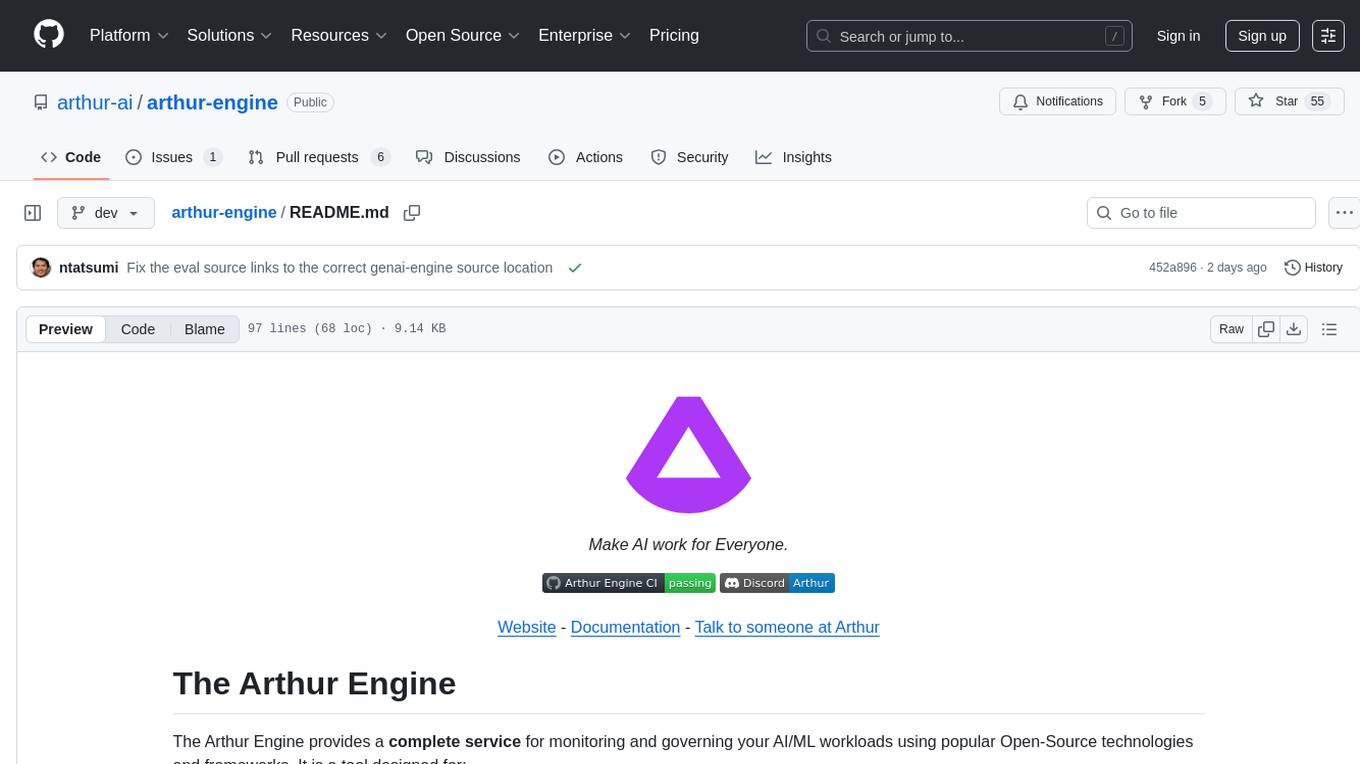Open the GitHub homepage logo

pos(49,35)
